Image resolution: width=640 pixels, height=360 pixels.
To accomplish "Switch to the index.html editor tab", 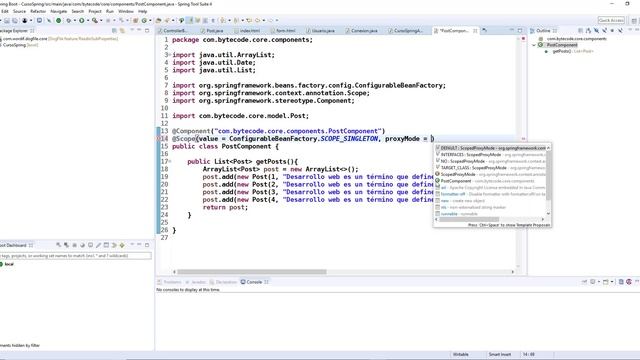I will click(x=247, y=31).
